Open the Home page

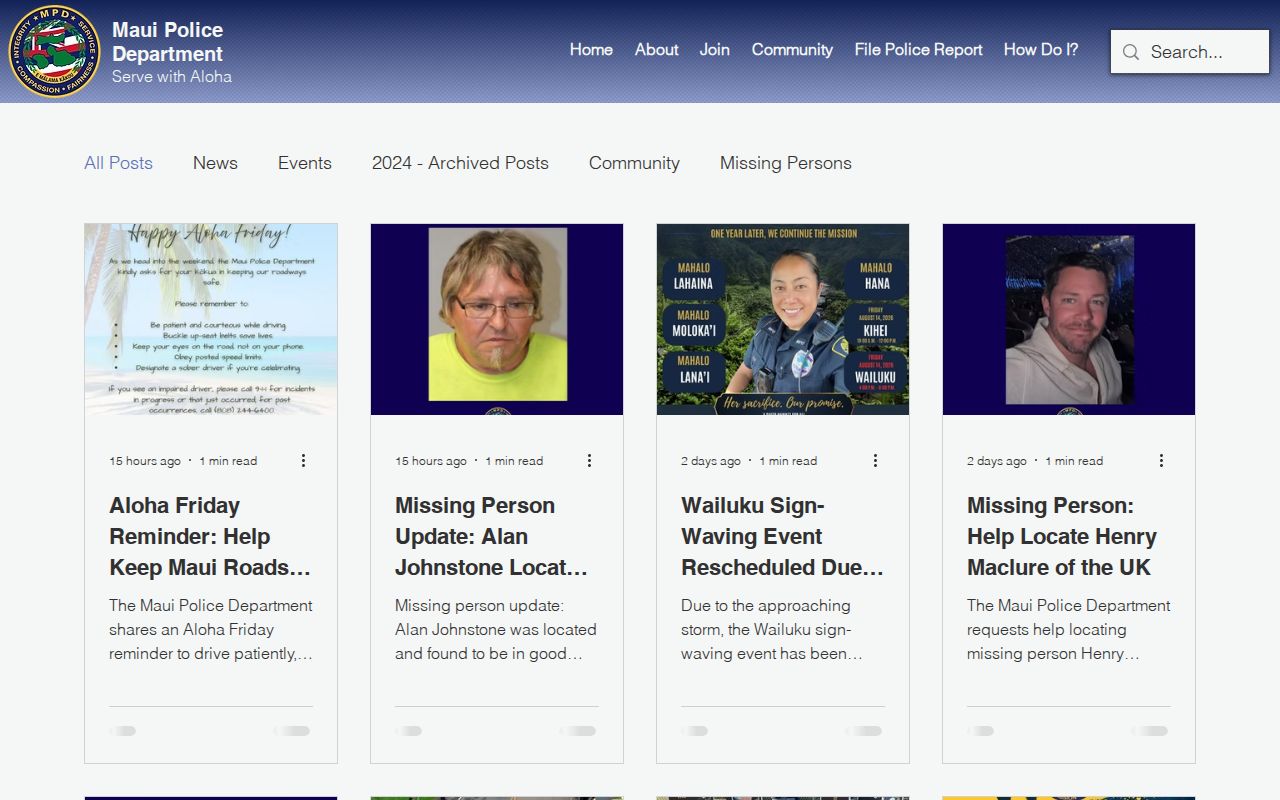point(591,49)
